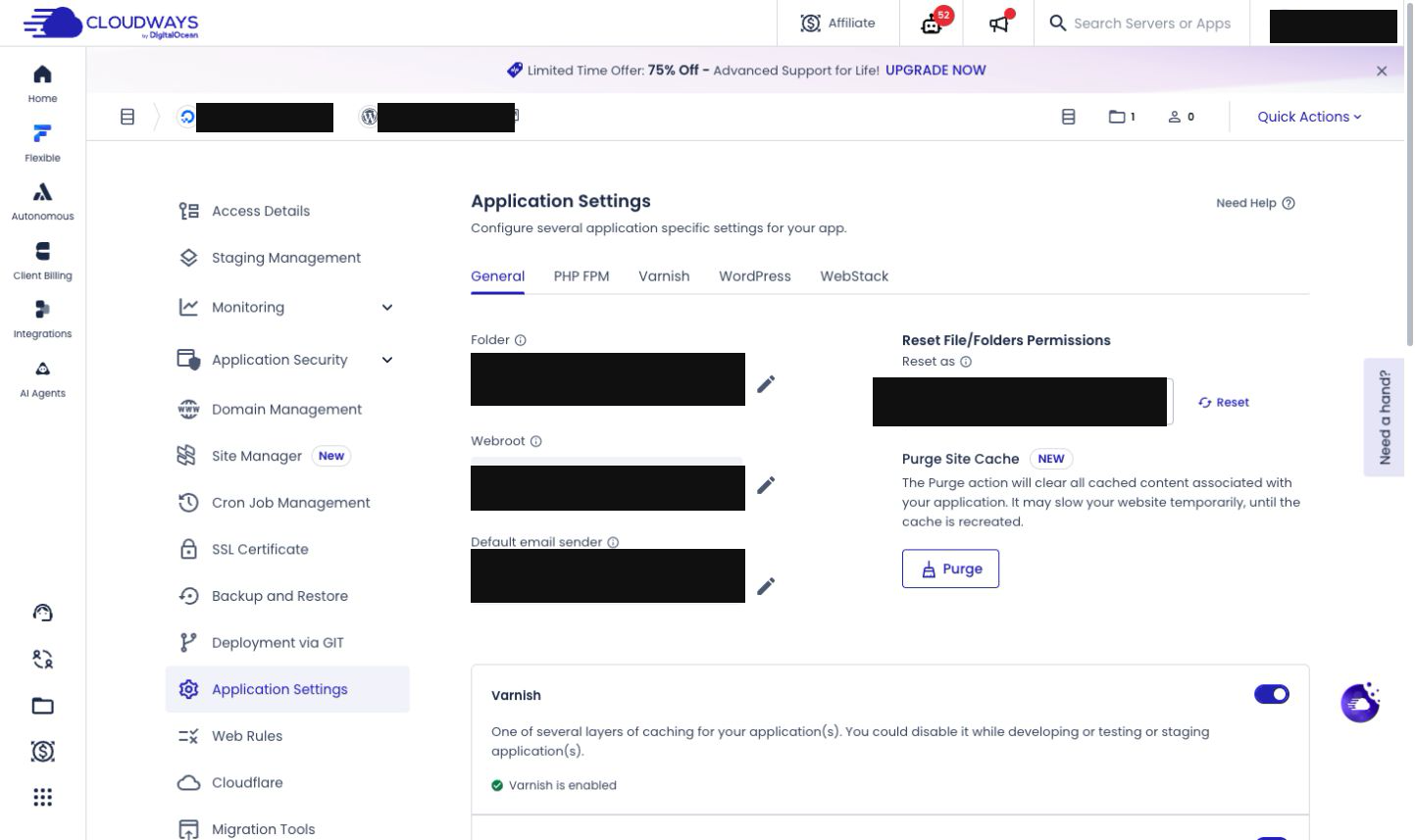Open the Affiliate page

pyautogui.click(x=838, y=23)
